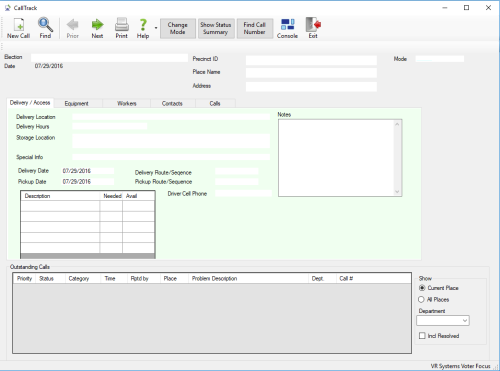Enable the Incl Resolved checkbox
Screen dimensions: 500x371
click(422, 336)
